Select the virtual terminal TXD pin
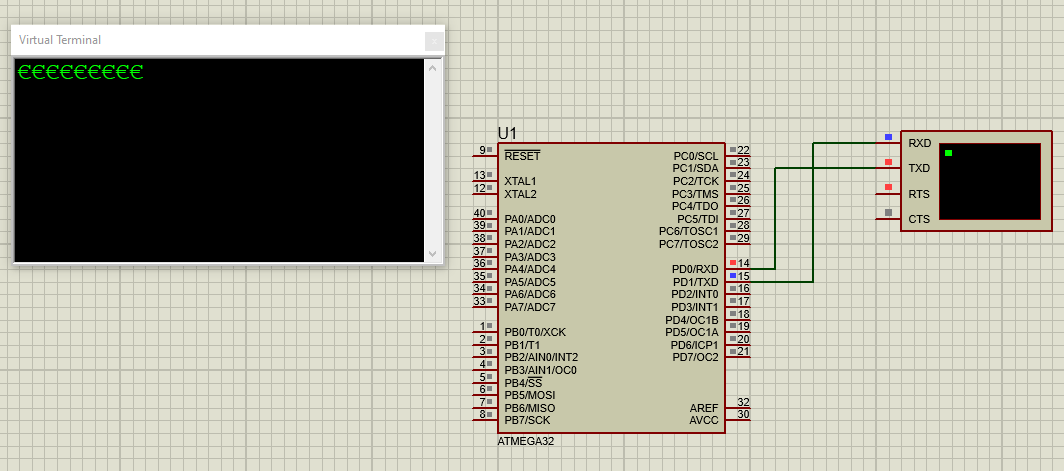The width and height of the screenshot is (1064, 471). tap(919, 168)
